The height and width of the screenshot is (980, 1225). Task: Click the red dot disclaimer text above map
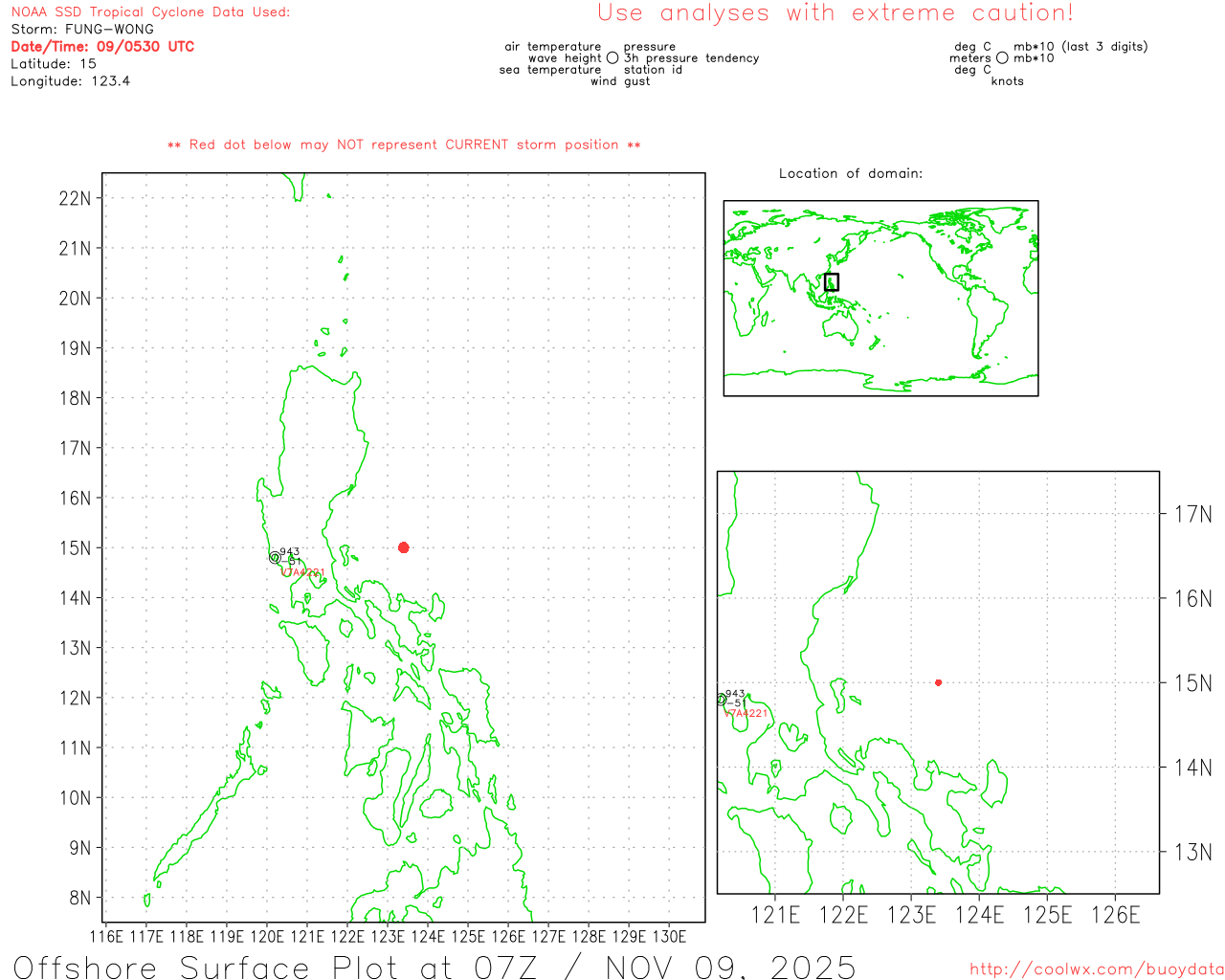404,145
